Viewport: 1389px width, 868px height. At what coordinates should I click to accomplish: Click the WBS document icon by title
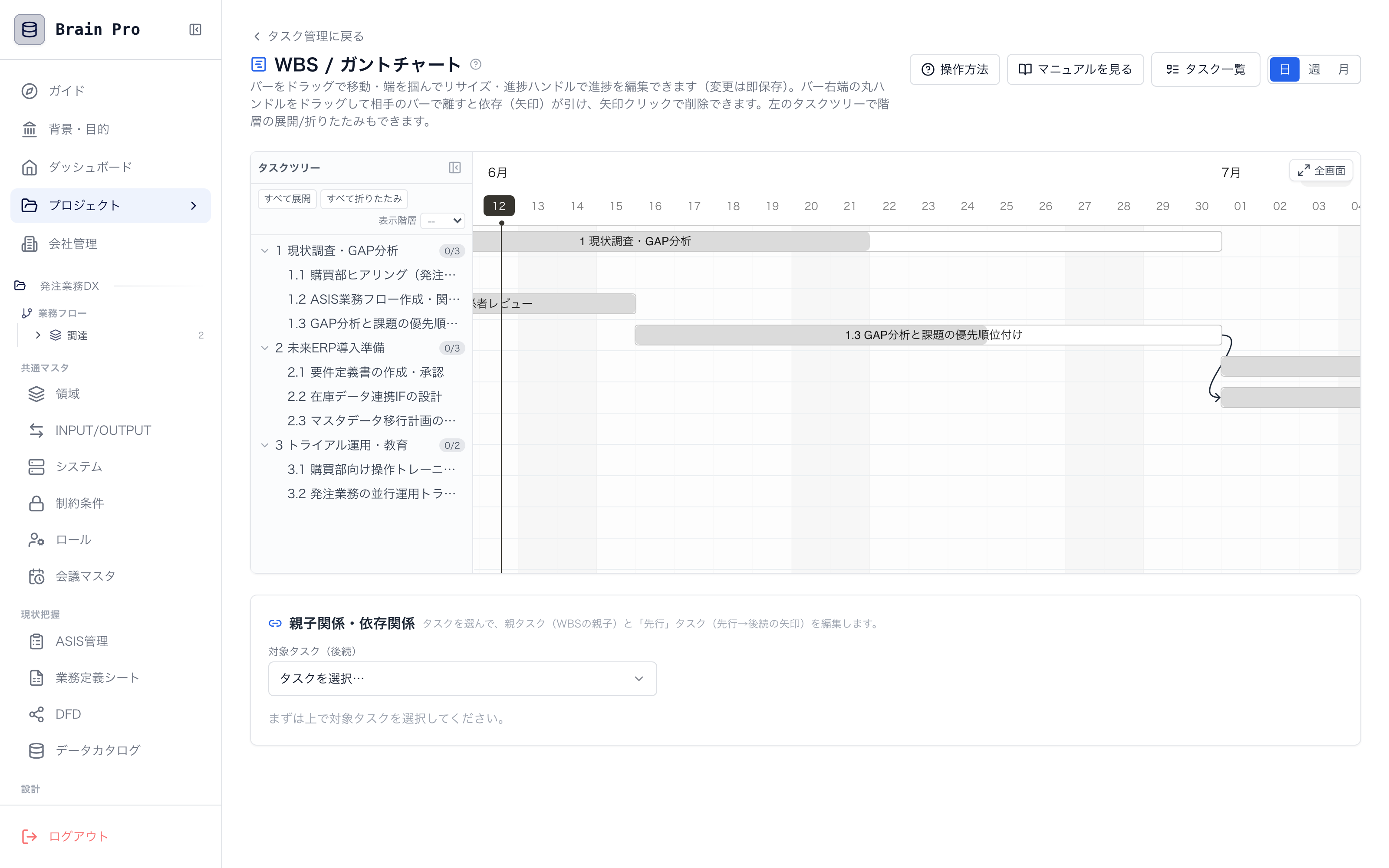click(x=258, y=64)
